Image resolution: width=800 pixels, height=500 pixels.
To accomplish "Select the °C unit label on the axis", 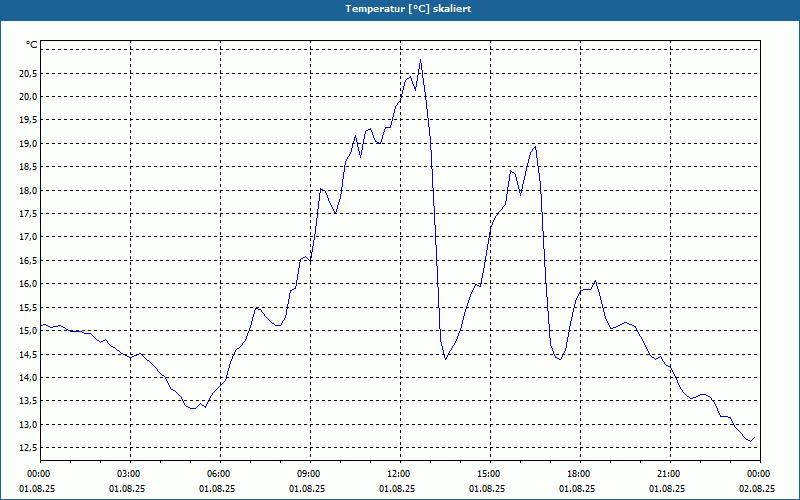I will coord(31,45).
